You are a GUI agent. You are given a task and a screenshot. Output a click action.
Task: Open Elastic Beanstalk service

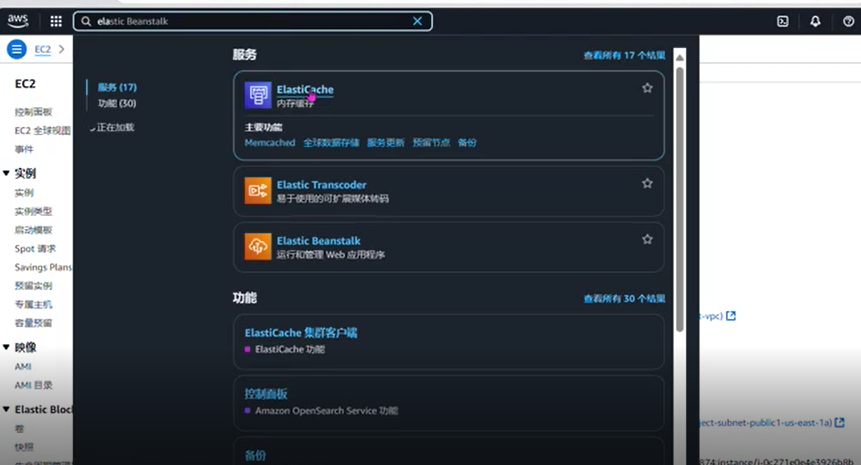coord(318,240)
